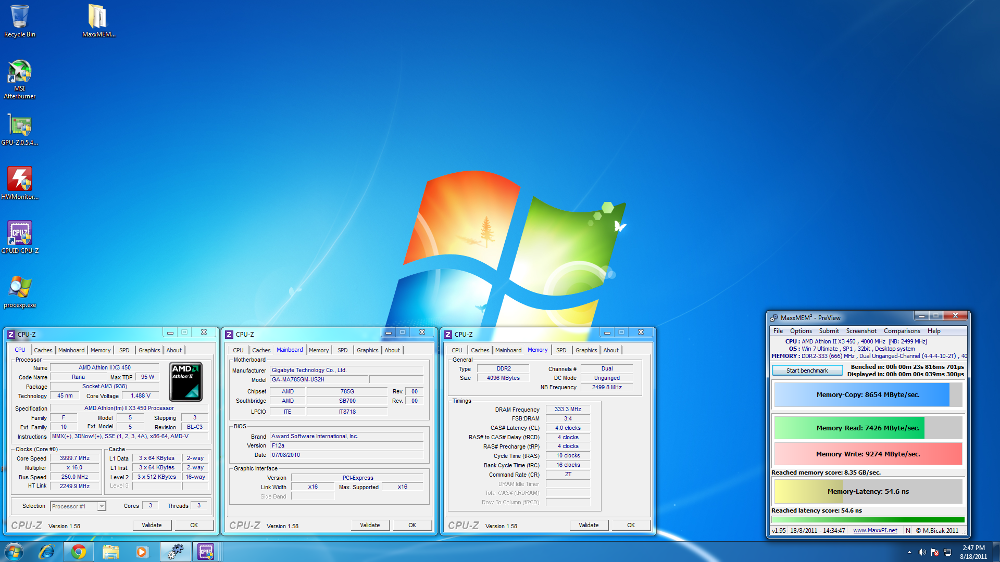Click AMD Athlon II logo in CPU-Z
The image size is (1000, 562).
pyautogui.click(x=186, y=381)
